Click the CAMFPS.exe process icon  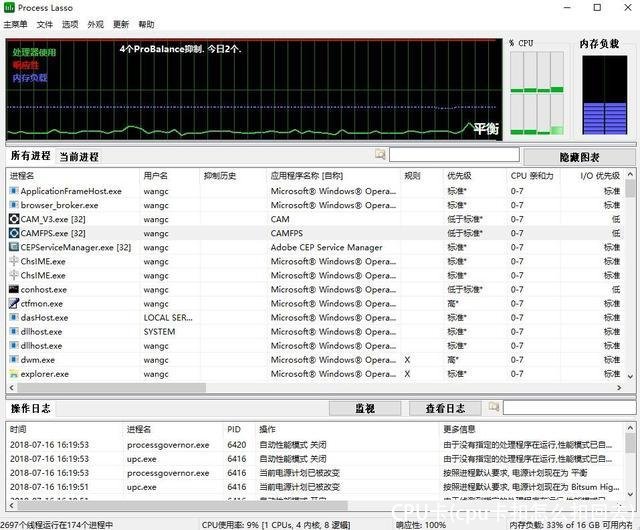14,233
